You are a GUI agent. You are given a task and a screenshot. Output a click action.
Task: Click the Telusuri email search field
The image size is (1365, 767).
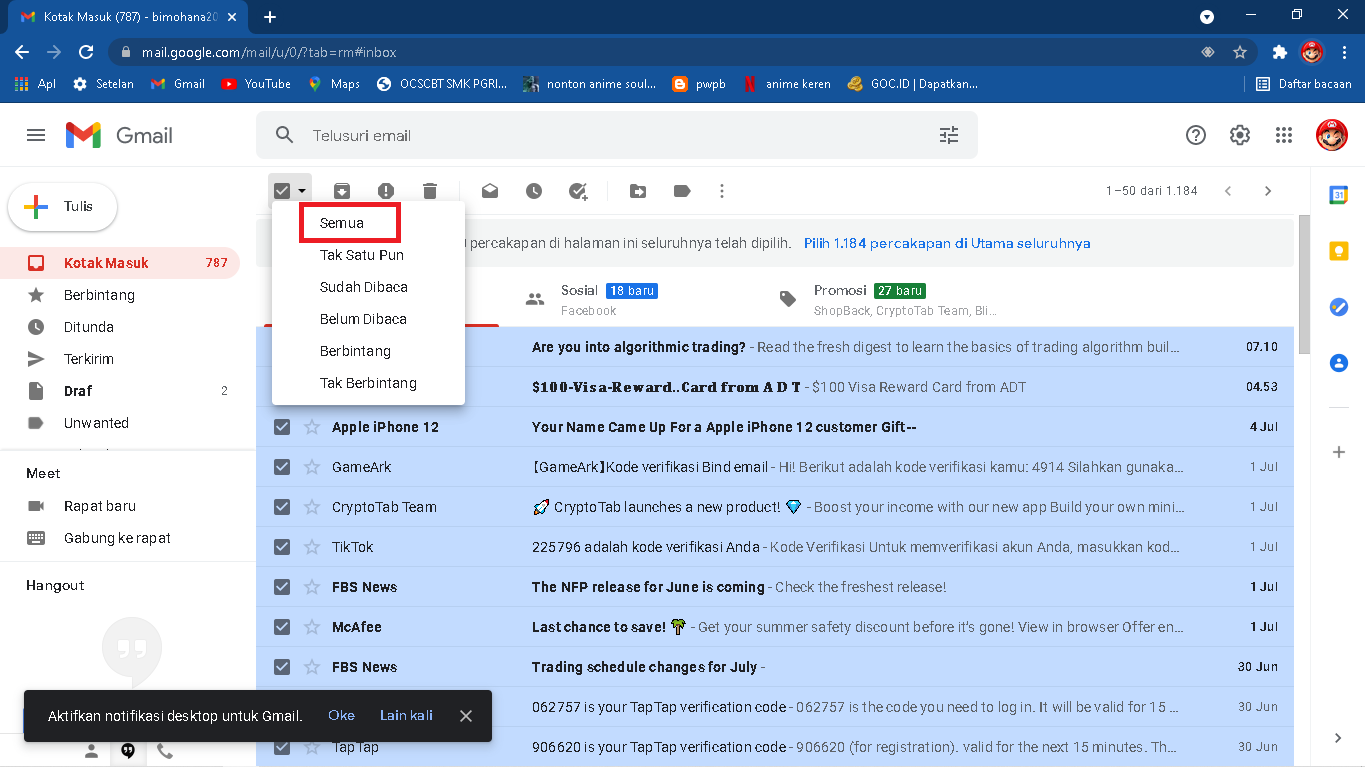tap(617, 135)
